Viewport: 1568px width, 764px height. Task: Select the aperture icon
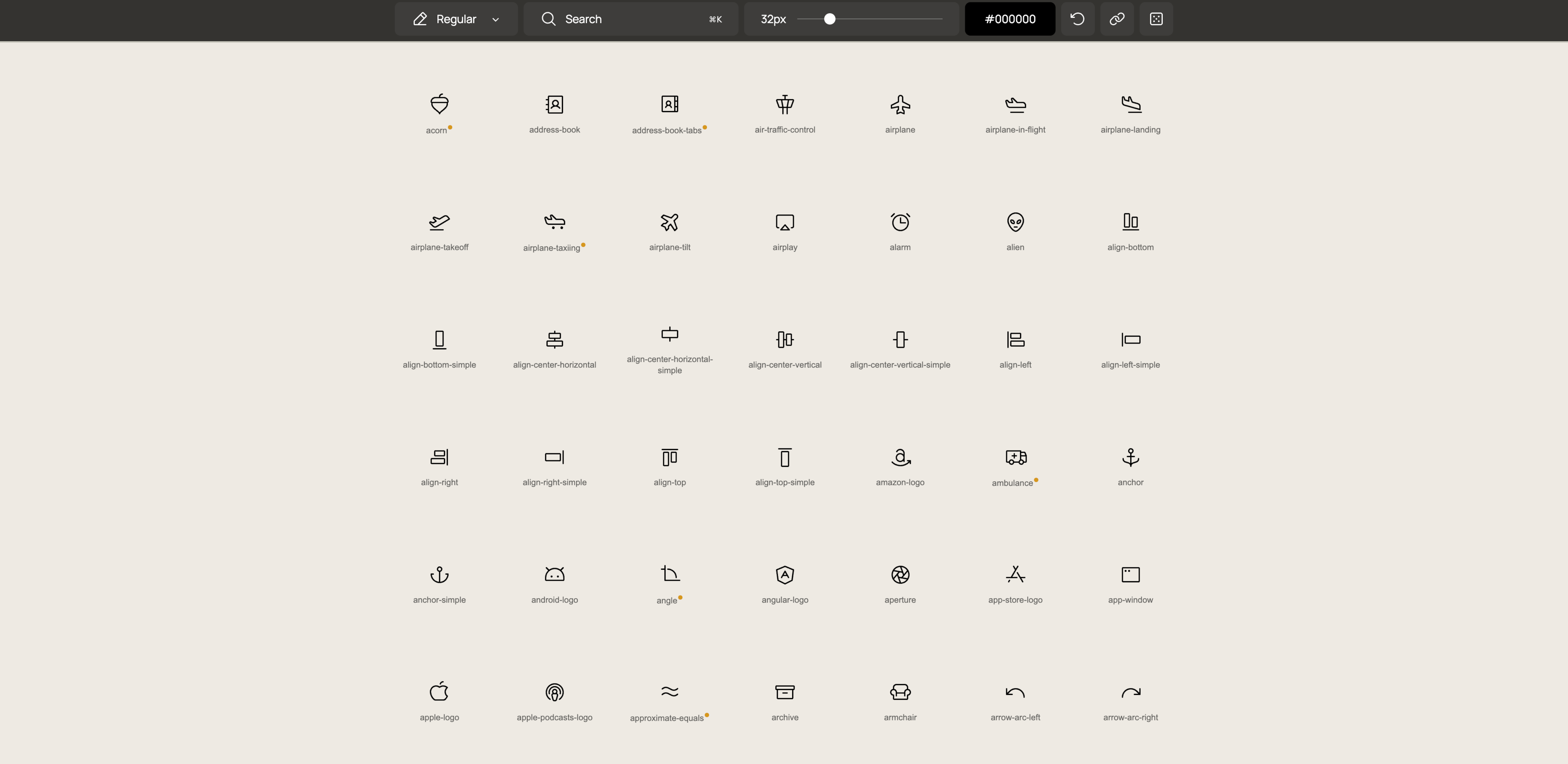pos(900,574)
